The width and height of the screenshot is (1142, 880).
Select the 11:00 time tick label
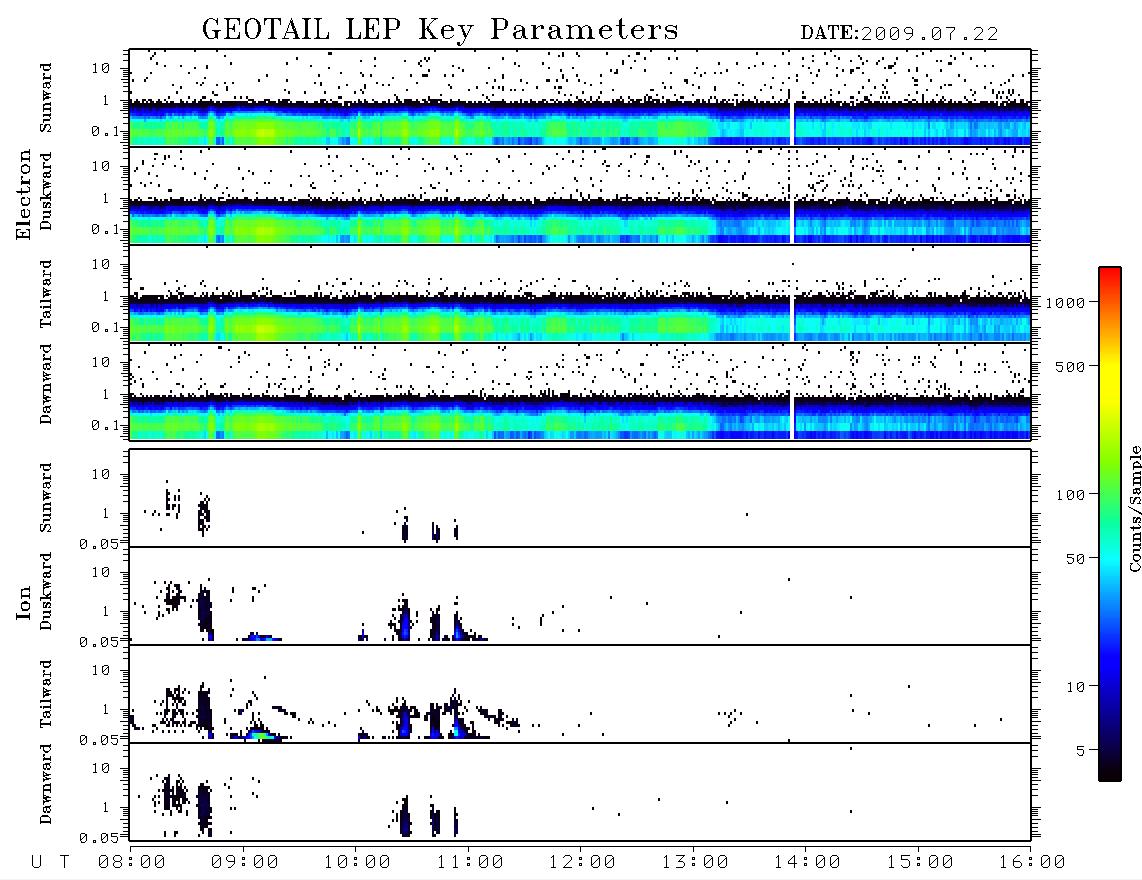470,863
